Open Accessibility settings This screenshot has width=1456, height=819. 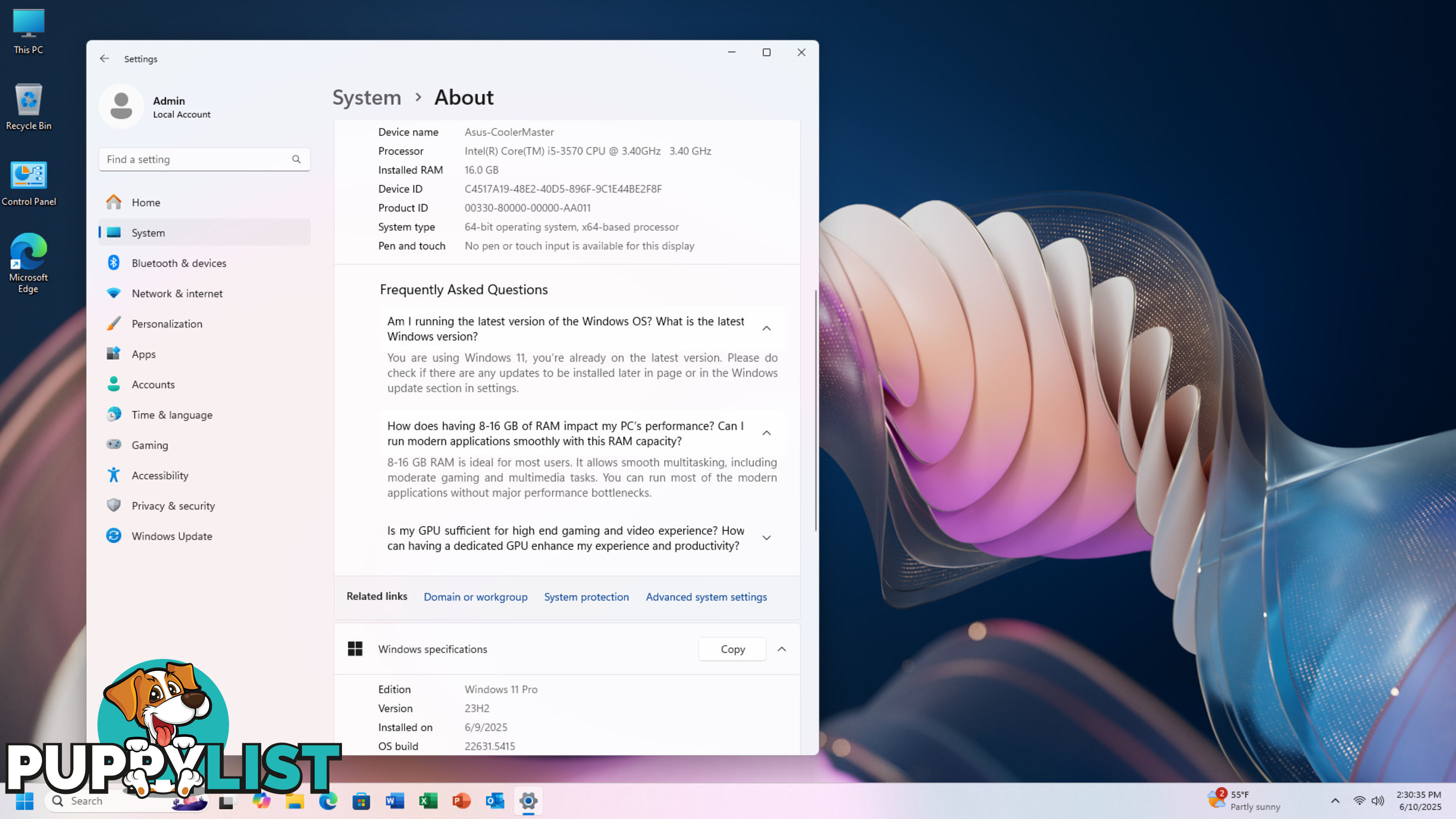click(x=205, y=475)
